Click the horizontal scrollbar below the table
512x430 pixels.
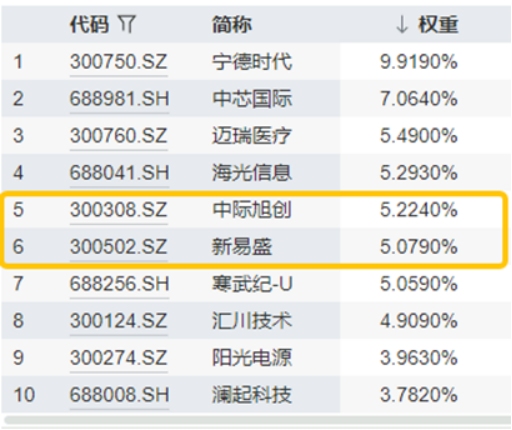click(257, 420)
